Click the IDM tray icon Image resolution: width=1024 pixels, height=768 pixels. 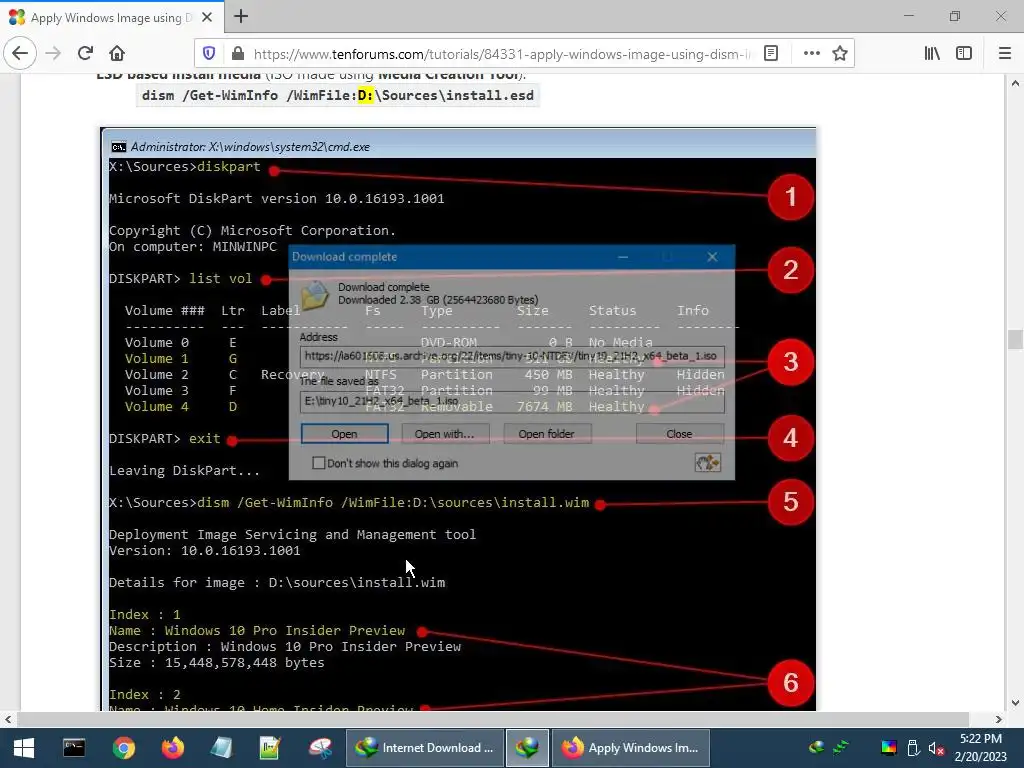[x=816, y=748]
